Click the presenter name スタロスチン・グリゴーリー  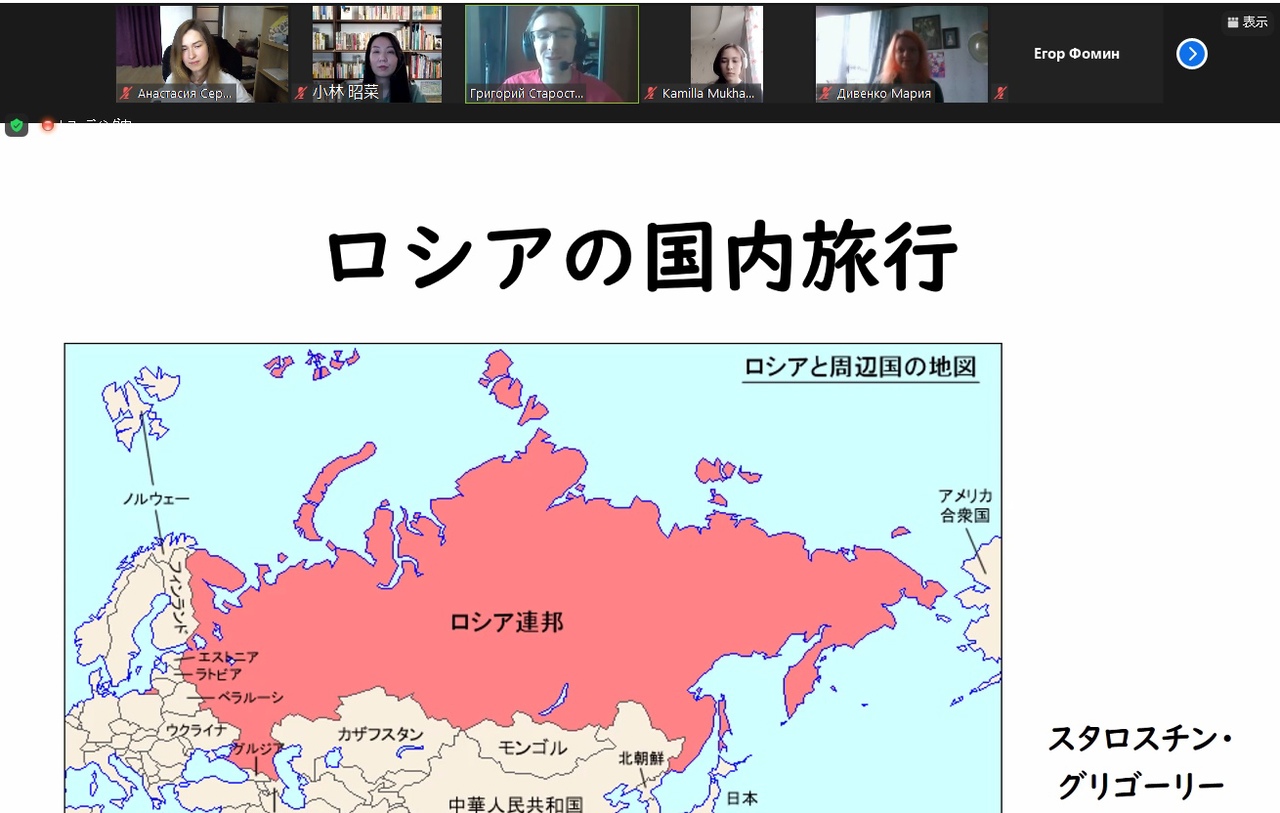click(x=1140, y=762)
